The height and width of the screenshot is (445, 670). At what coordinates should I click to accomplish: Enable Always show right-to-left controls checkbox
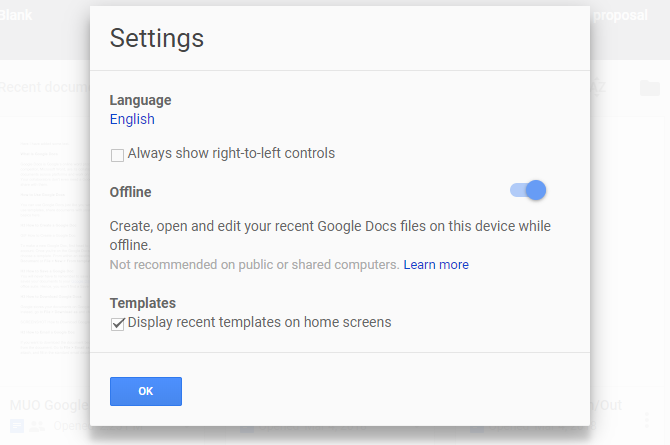click(117, 155)
